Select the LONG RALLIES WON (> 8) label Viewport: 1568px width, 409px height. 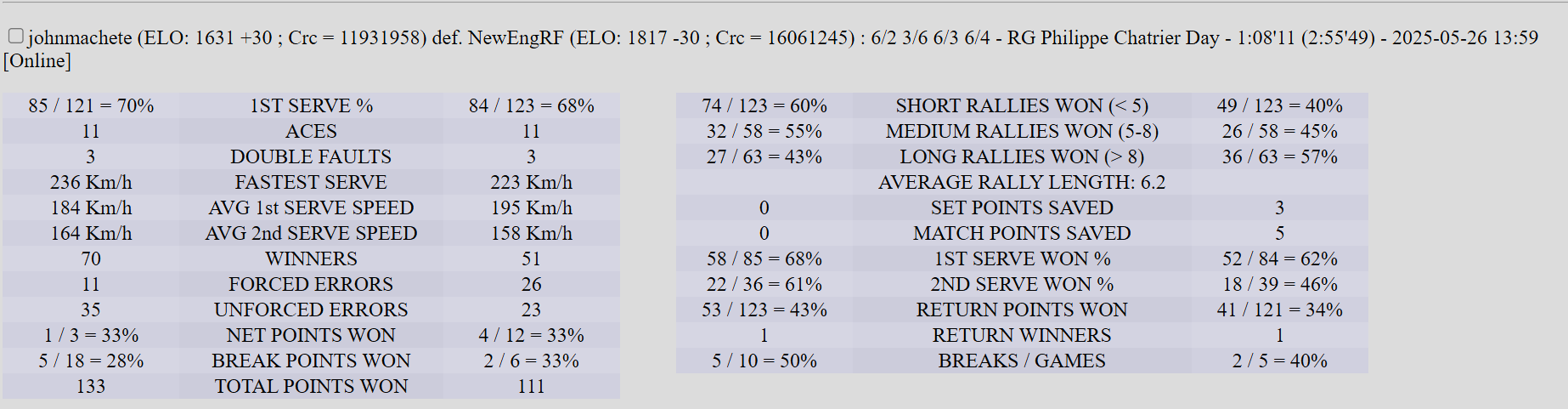[1022, 156]
